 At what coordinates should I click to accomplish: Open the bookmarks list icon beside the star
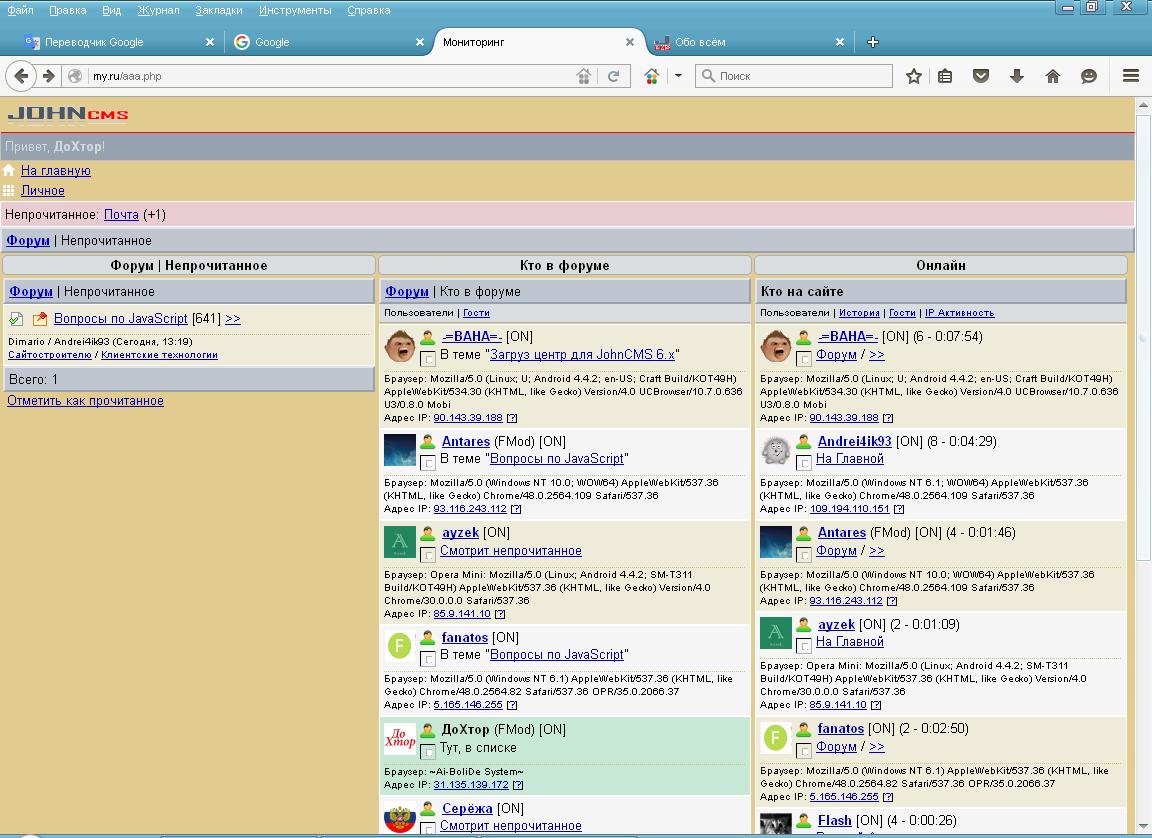(x=945, y=76)
